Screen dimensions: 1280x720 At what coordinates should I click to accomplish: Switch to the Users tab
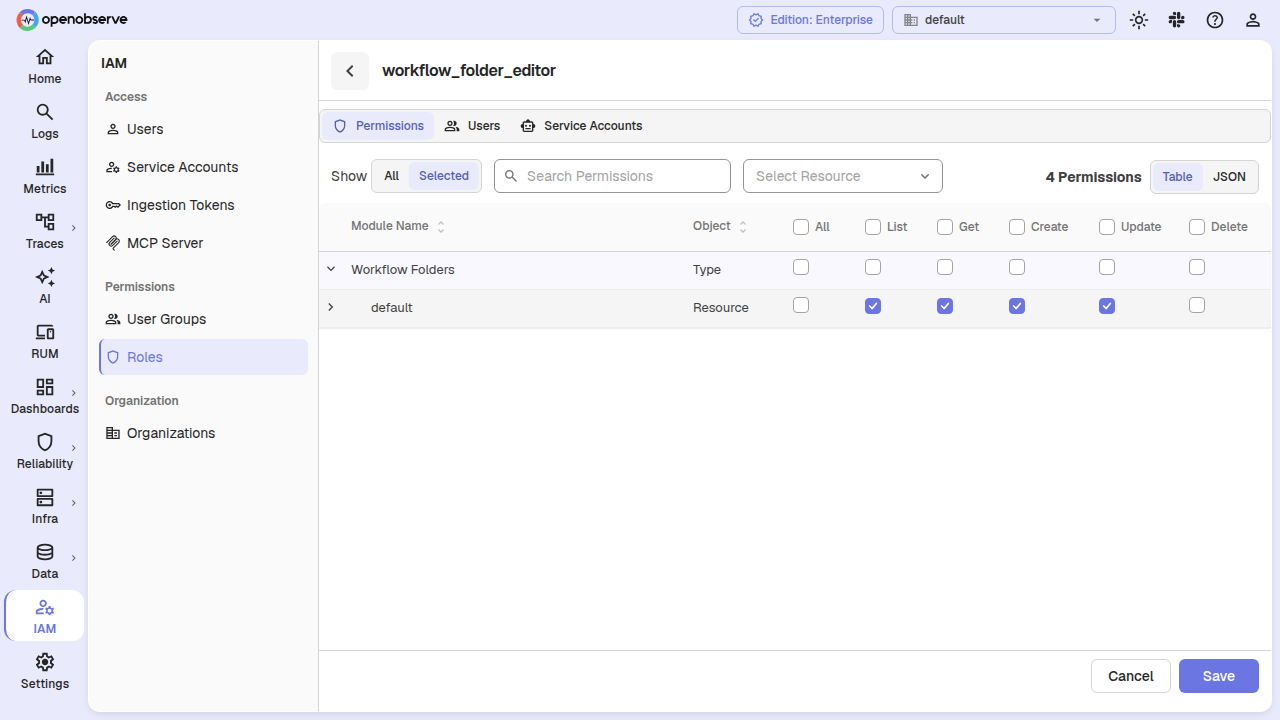(472, 126)
